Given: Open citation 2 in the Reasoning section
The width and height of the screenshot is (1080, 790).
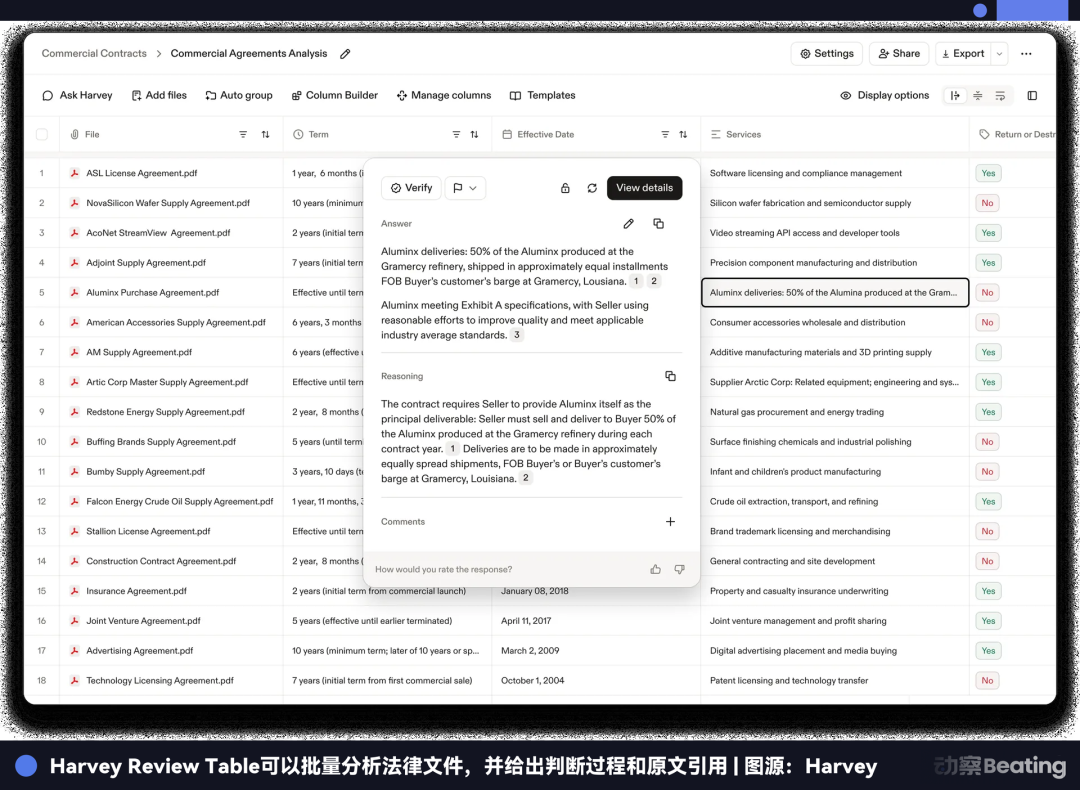Looking at the screenshot, I should coord(526,478).
